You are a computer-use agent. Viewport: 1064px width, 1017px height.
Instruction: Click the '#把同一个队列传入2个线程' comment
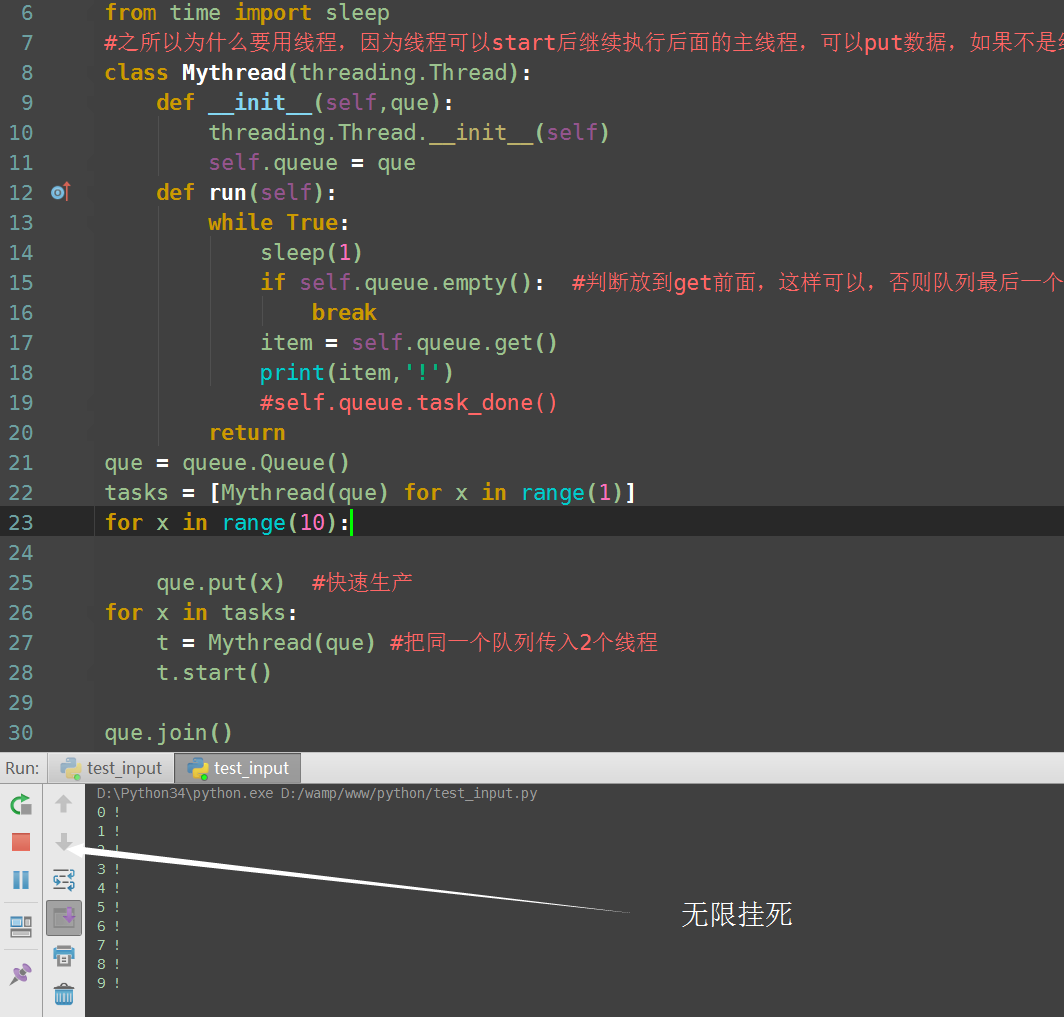coord(524,642)
